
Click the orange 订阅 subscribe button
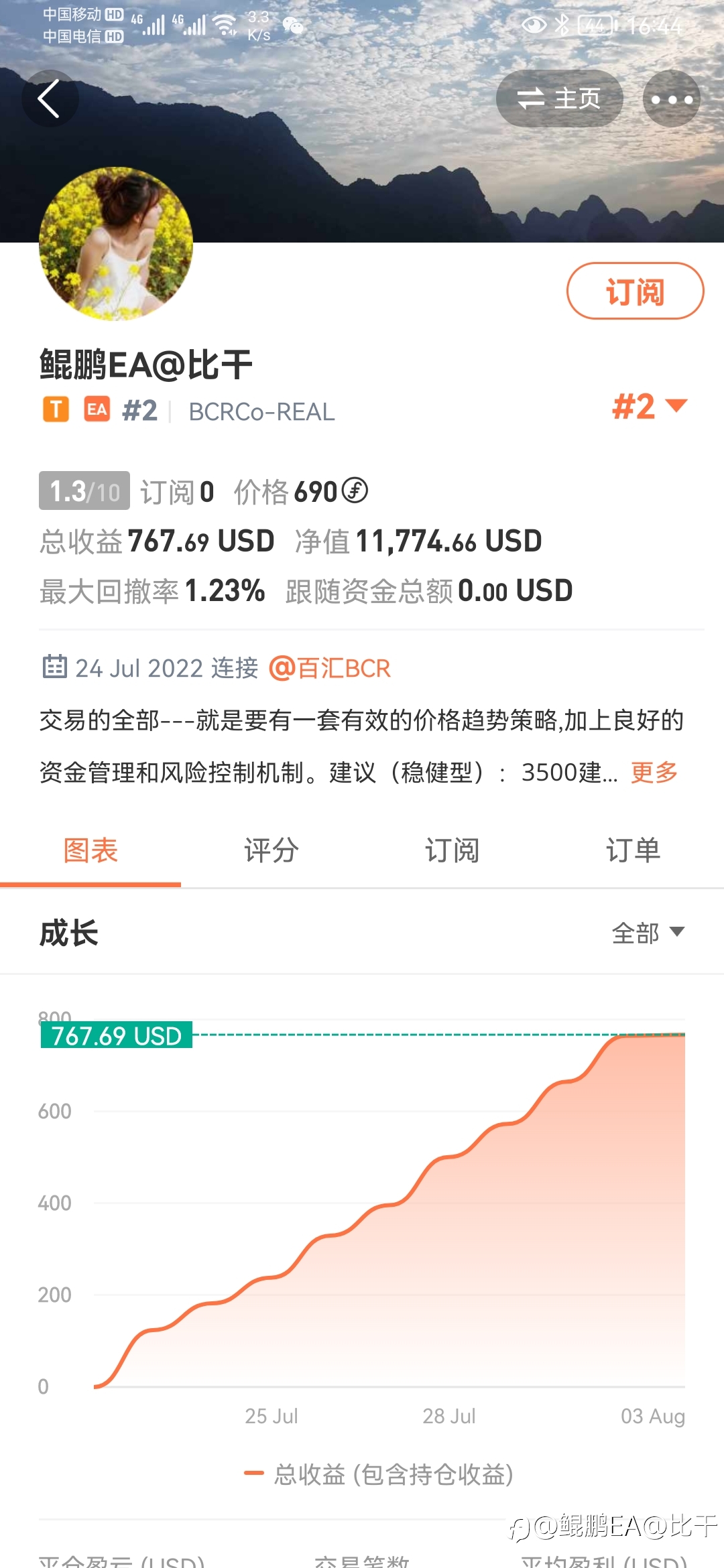(635, 291)
